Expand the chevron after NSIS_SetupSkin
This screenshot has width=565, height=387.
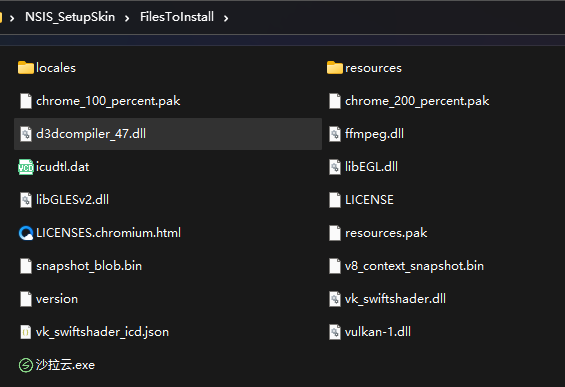coord(127,18)
